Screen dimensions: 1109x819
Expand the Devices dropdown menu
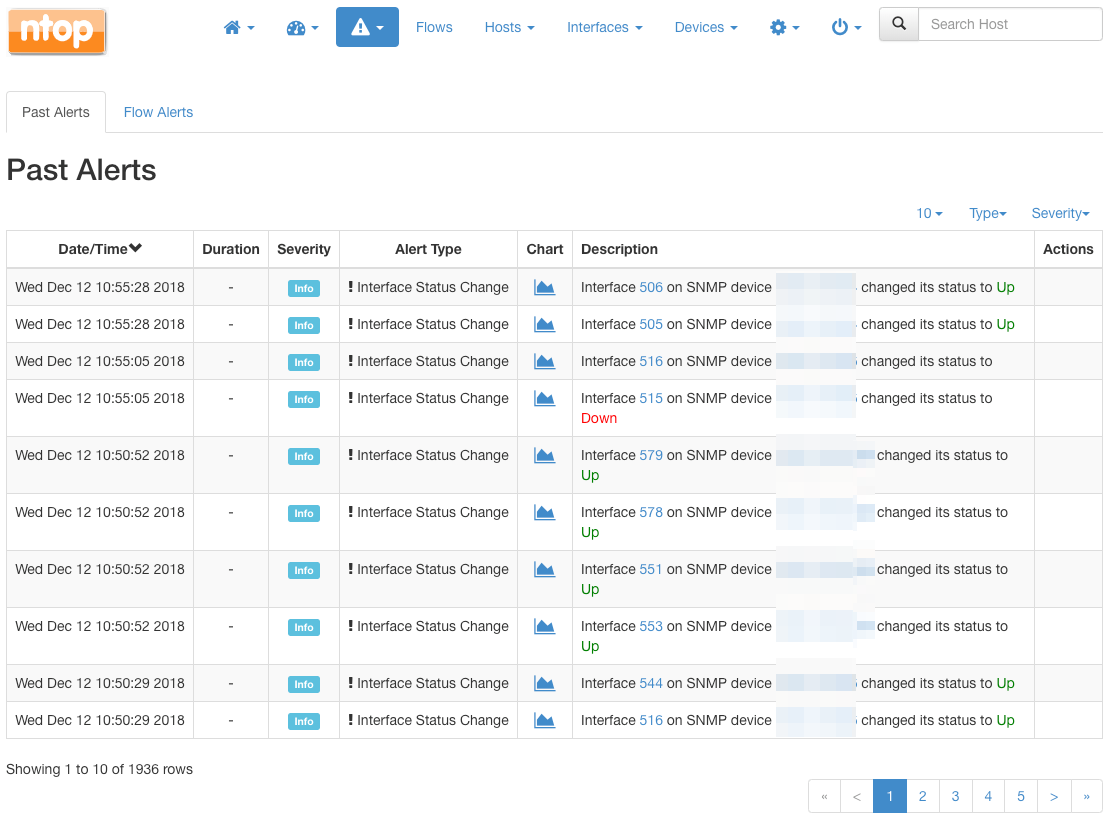point(706,28)
